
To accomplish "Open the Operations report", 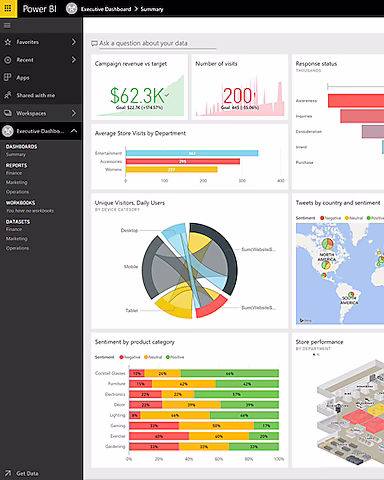I will pyautogui.click(x=17, y=192).
